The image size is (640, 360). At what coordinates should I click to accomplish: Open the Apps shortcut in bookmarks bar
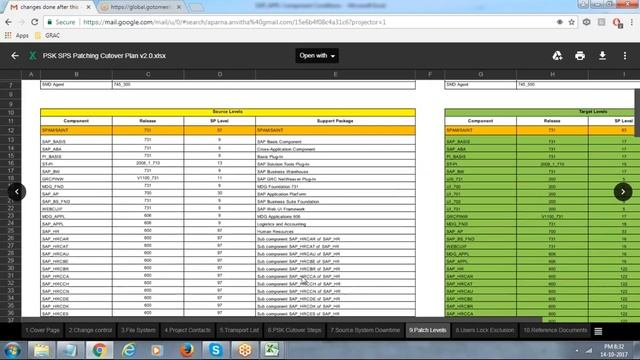[x=17, y=36]
